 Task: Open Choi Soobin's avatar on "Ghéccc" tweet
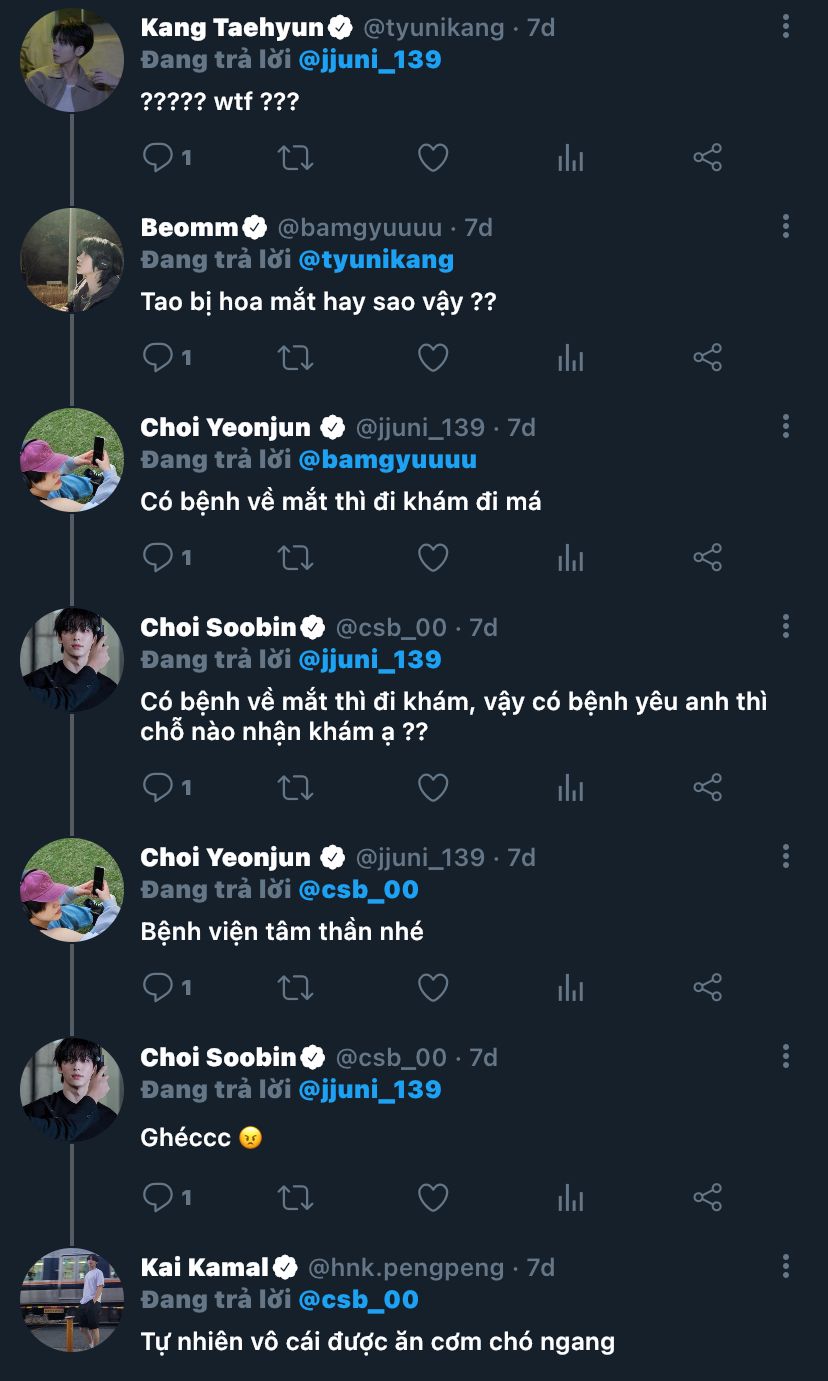click(72, 1090)
